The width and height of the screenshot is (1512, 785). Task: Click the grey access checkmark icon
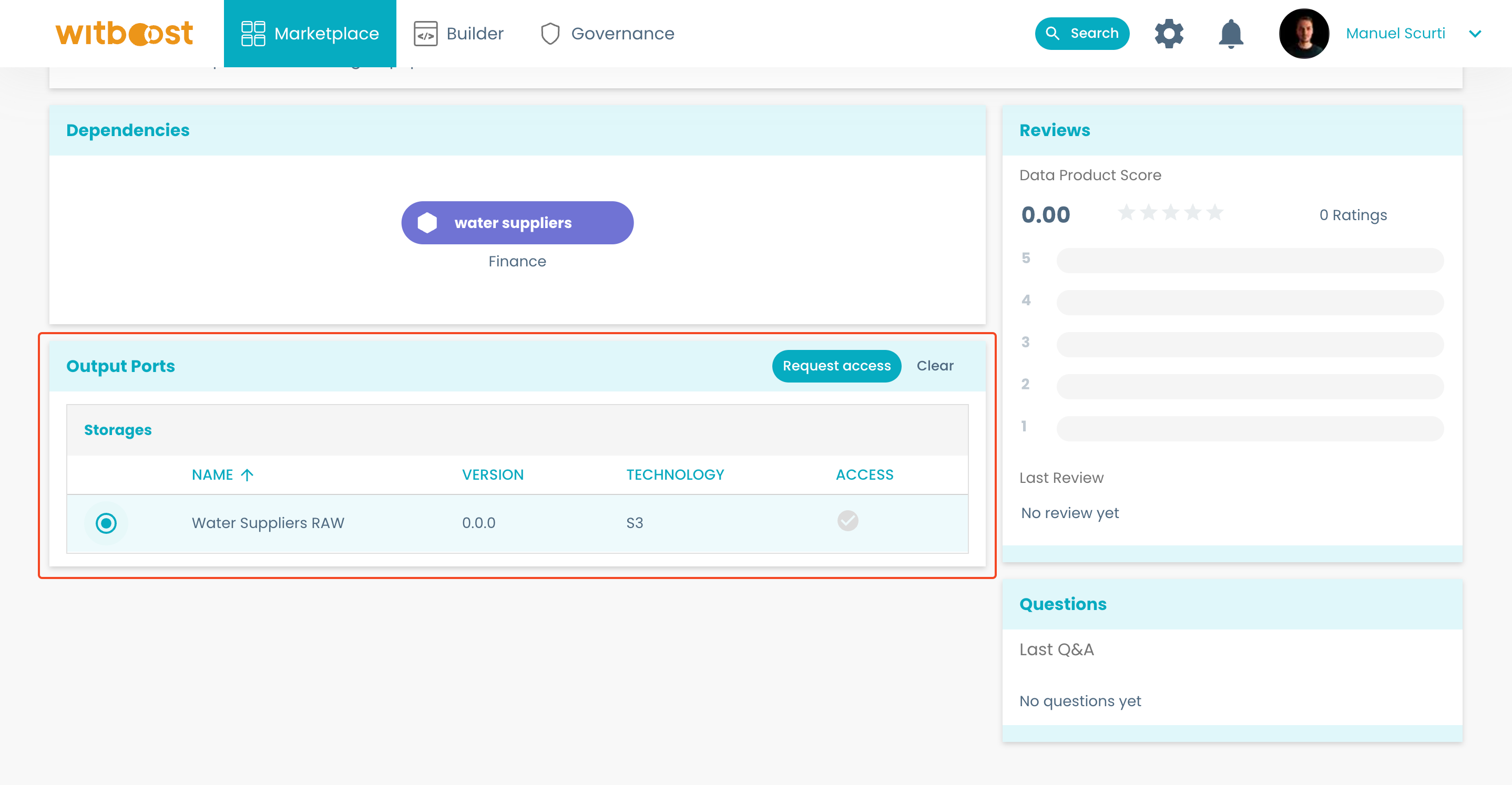click(847, 521)
